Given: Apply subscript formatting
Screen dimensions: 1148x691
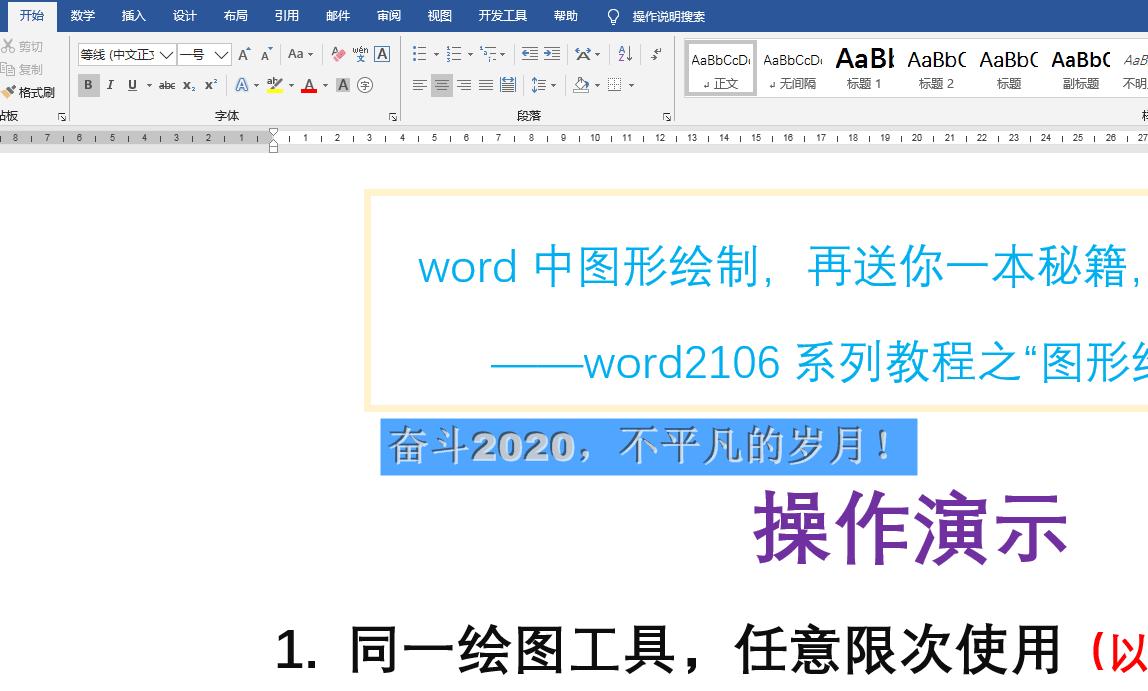Looking at the screenshot, I should click(188, 86).
